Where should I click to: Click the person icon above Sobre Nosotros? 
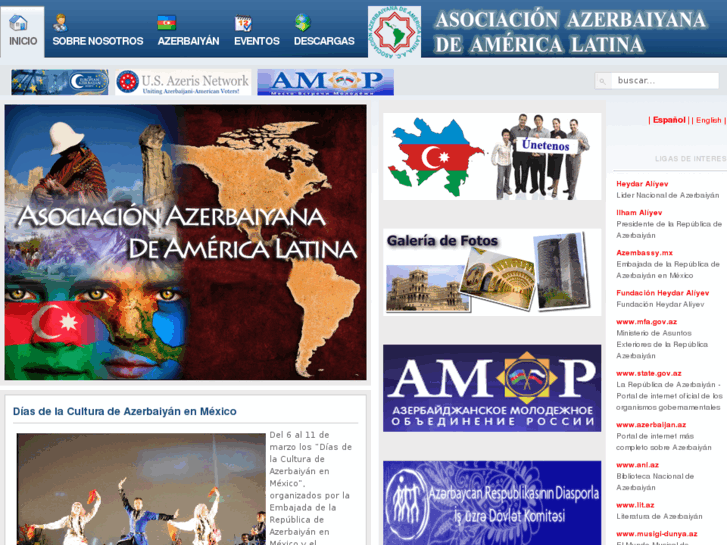(60, 22)
